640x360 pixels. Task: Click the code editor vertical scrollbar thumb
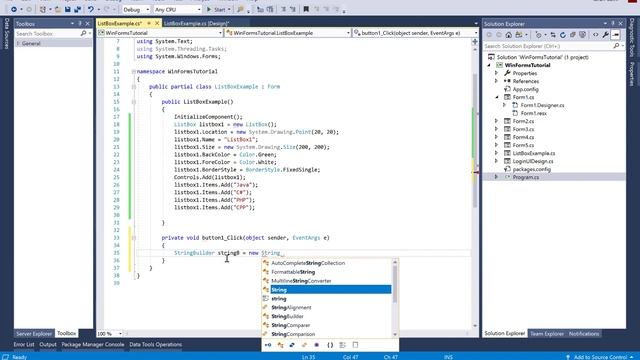click(x=475, y=141)
